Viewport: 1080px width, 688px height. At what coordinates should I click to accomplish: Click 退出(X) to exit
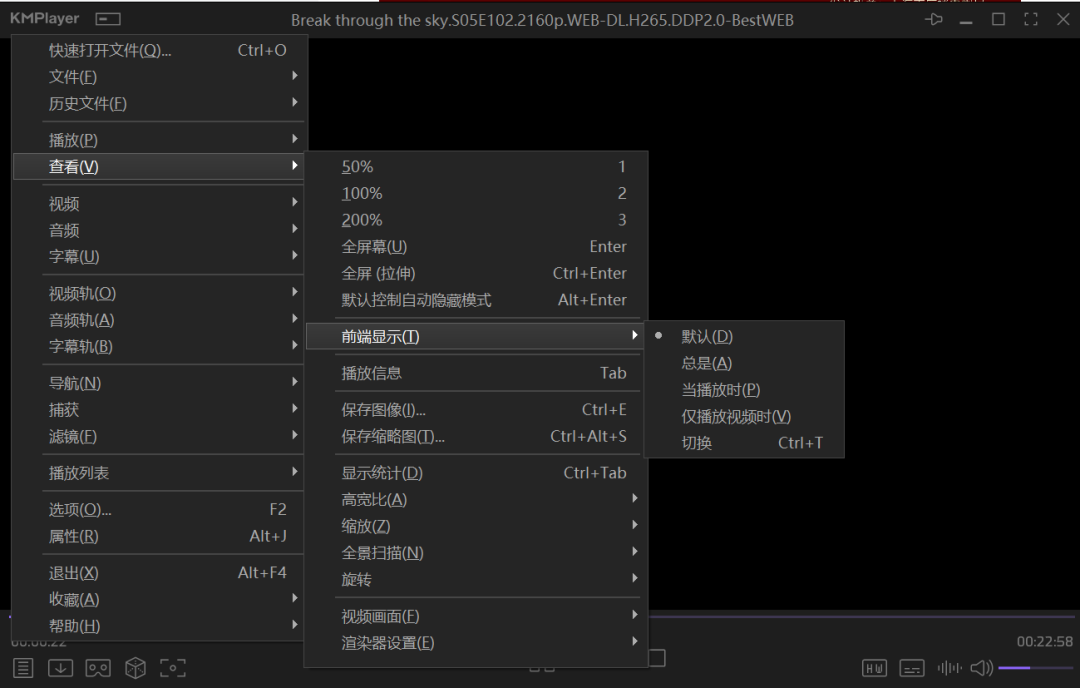coord(158,573)
